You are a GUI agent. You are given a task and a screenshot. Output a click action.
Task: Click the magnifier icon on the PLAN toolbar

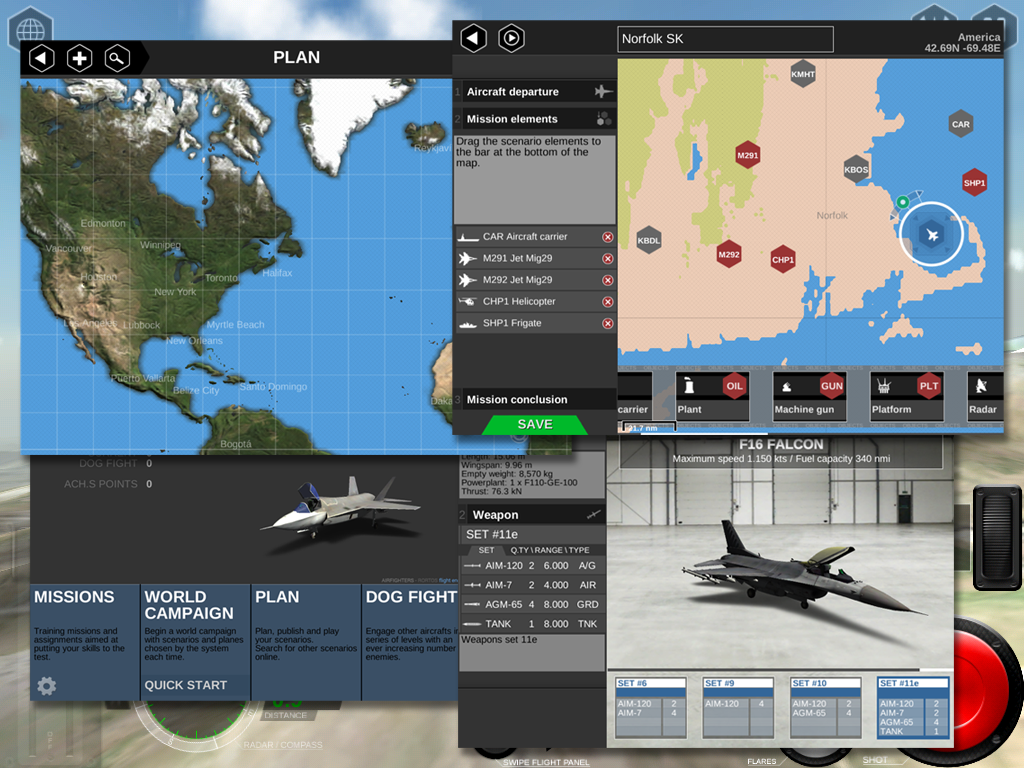click(117, 58)
